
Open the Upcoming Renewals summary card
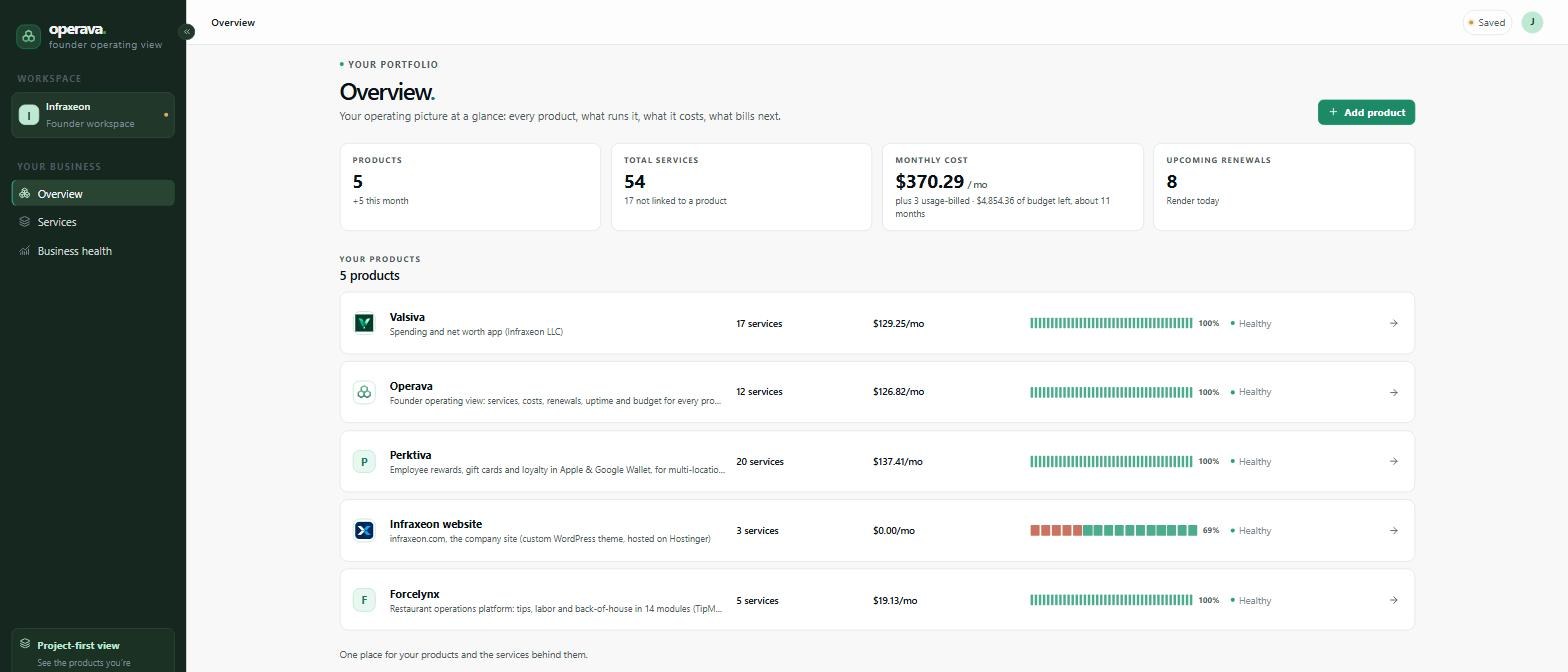pos(1284,187)
